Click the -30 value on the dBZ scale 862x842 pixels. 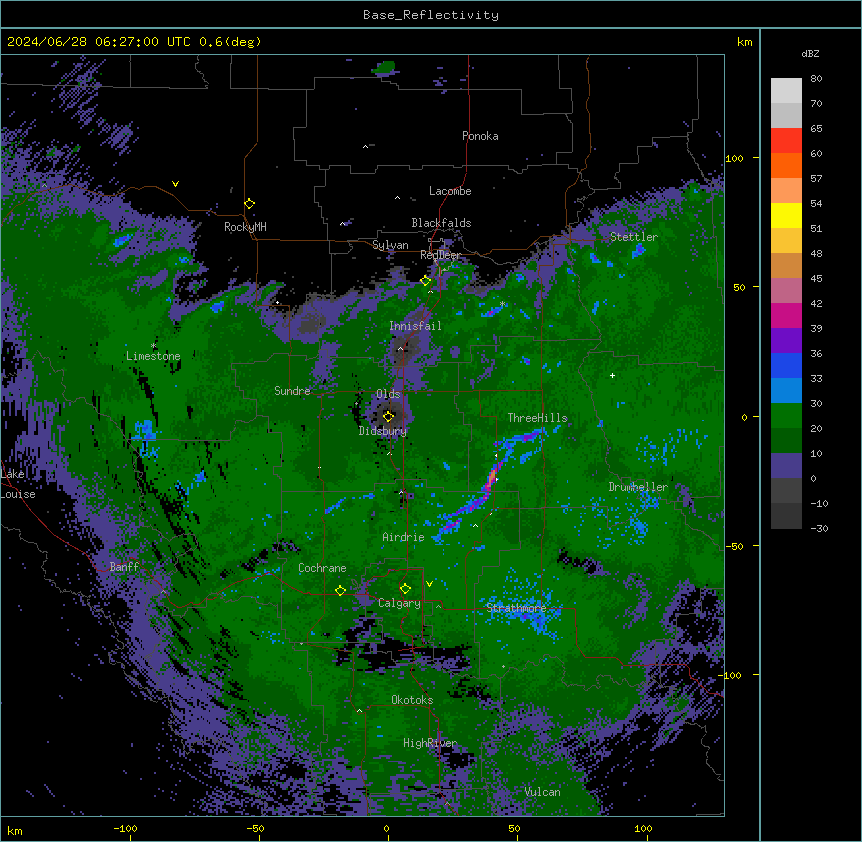819,528
